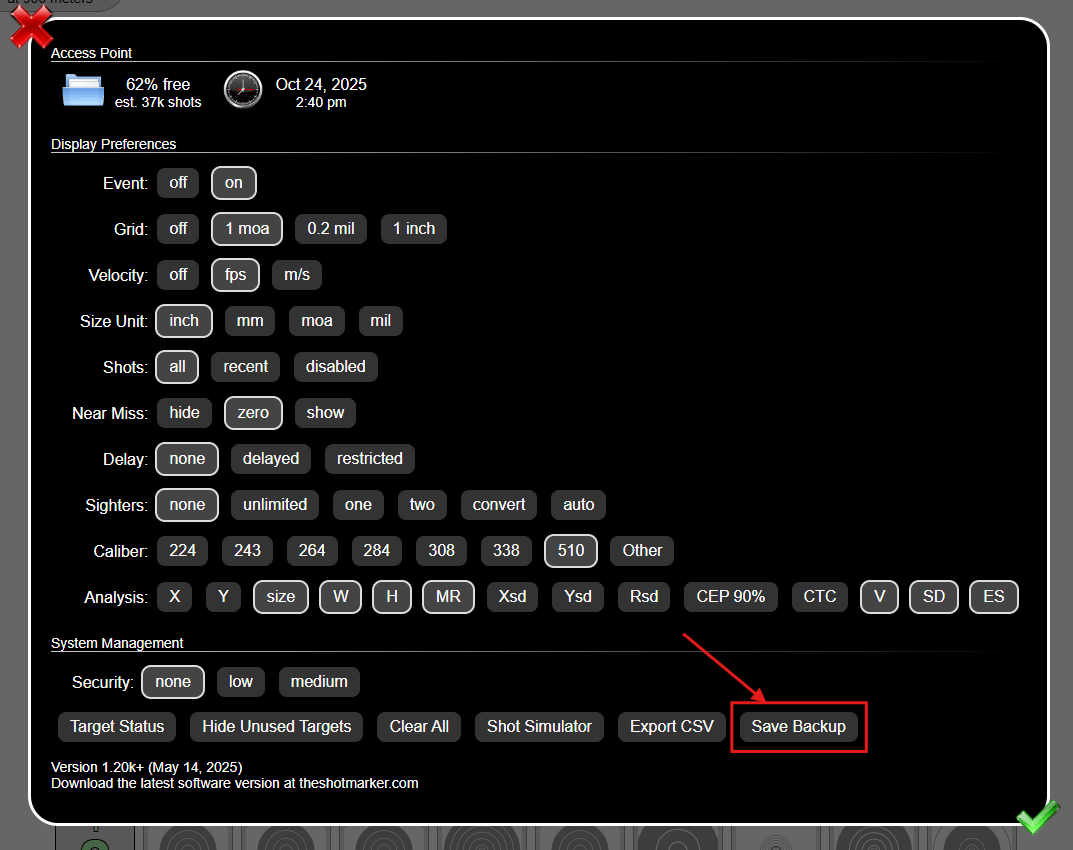Image resolution: width=1073 pixels, height=850 pixels.
Task: Enable the Rsd analysis statistic
Action: point(644,597)
